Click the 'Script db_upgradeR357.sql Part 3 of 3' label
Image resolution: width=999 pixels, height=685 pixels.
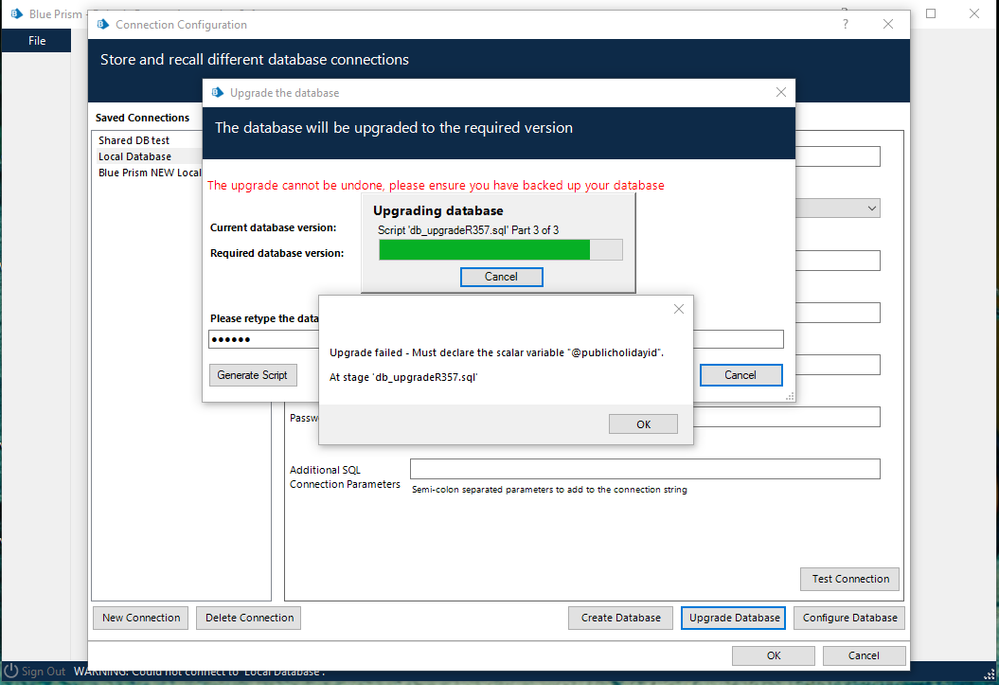[468, 230]
